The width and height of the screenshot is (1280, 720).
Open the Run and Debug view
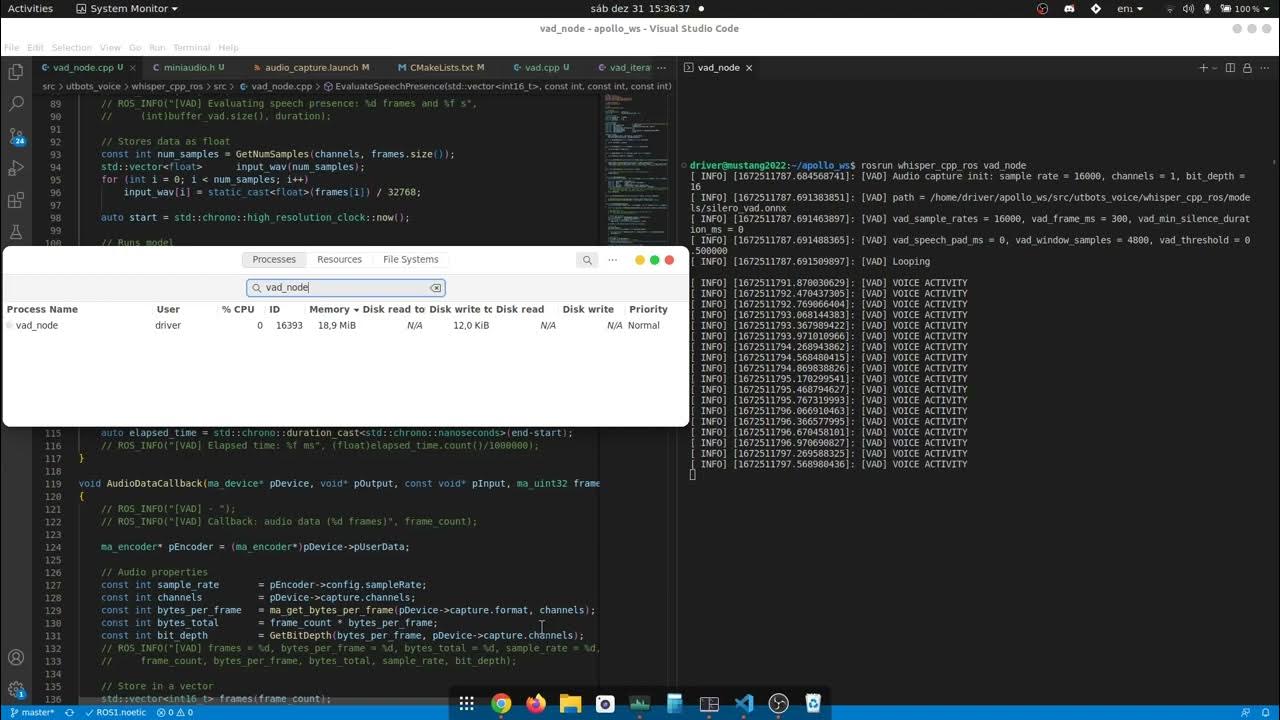16,168
